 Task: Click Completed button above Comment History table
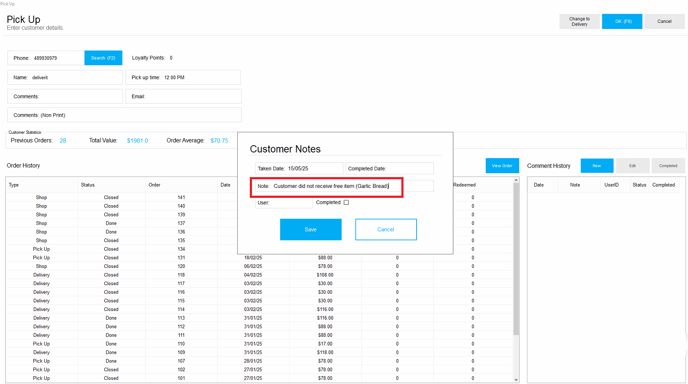click(668, 166)
